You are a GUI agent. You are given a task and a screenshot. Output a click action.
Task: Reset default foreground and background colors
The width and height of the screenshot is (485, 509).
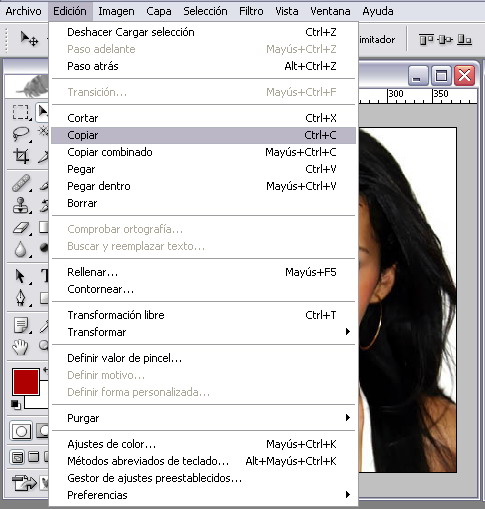pyautogui.click(x=16, y=405)
